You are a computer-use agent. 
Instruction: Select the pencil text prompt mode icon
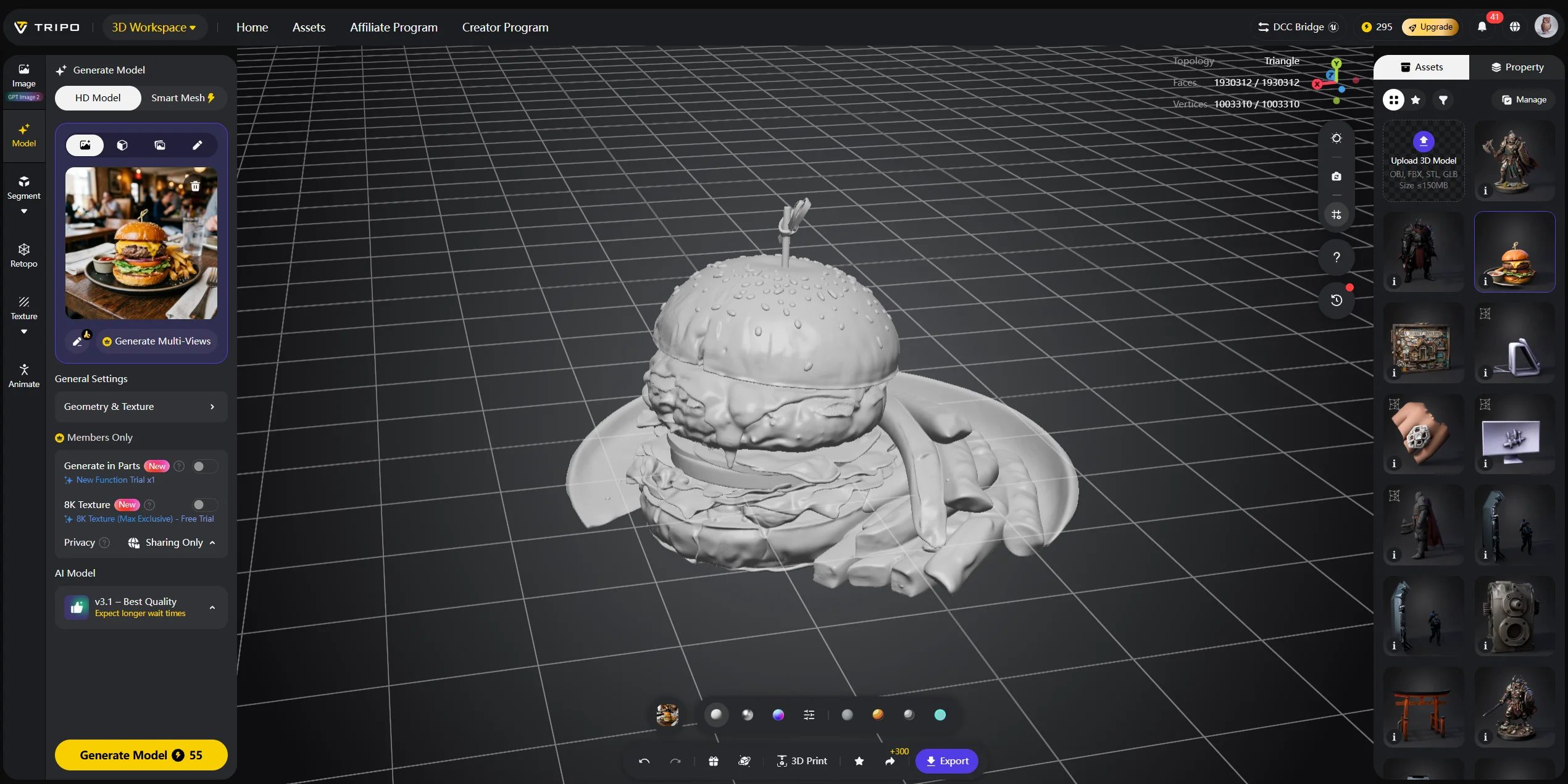(197, 145)
